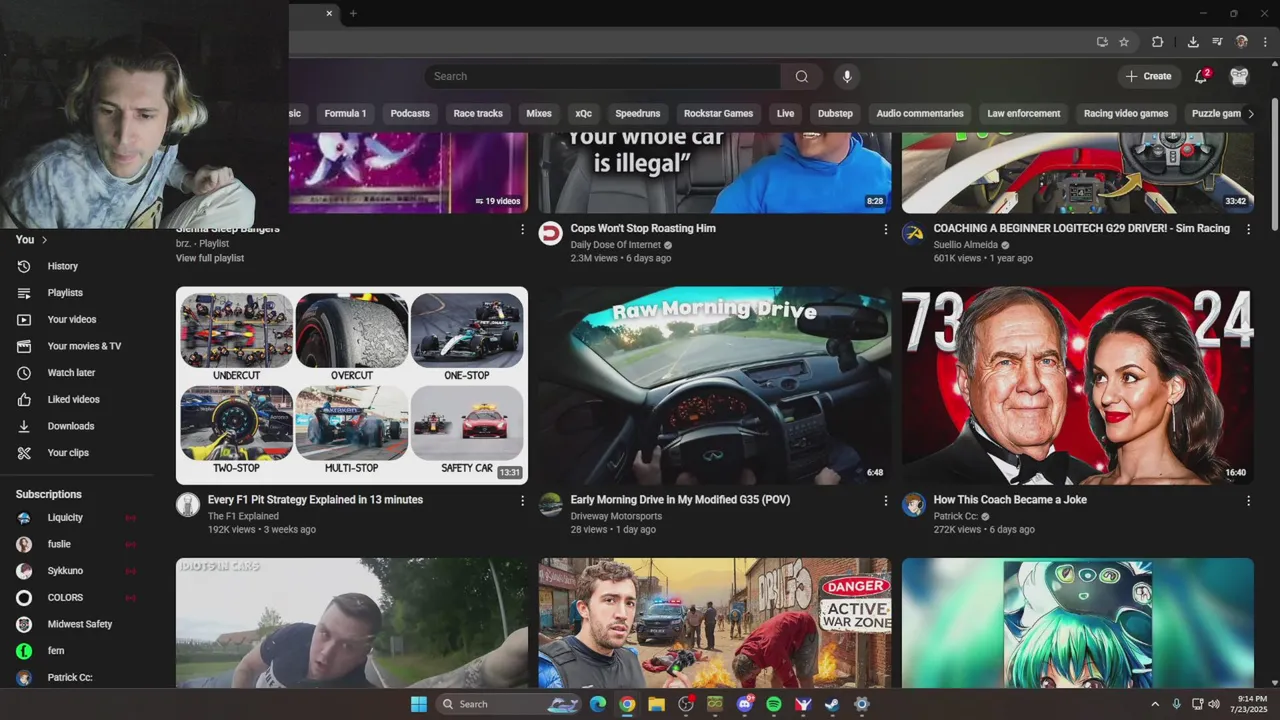Select the Live chip
The image size is (1280, 720).
pos(786,113)
